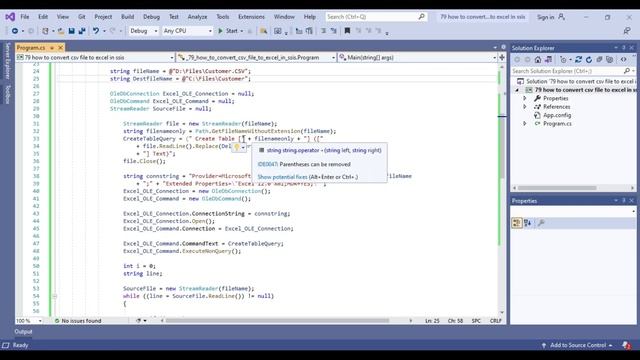Close the Program.cs tab
Screen dimensions: 640x360
tap(61, 48)
